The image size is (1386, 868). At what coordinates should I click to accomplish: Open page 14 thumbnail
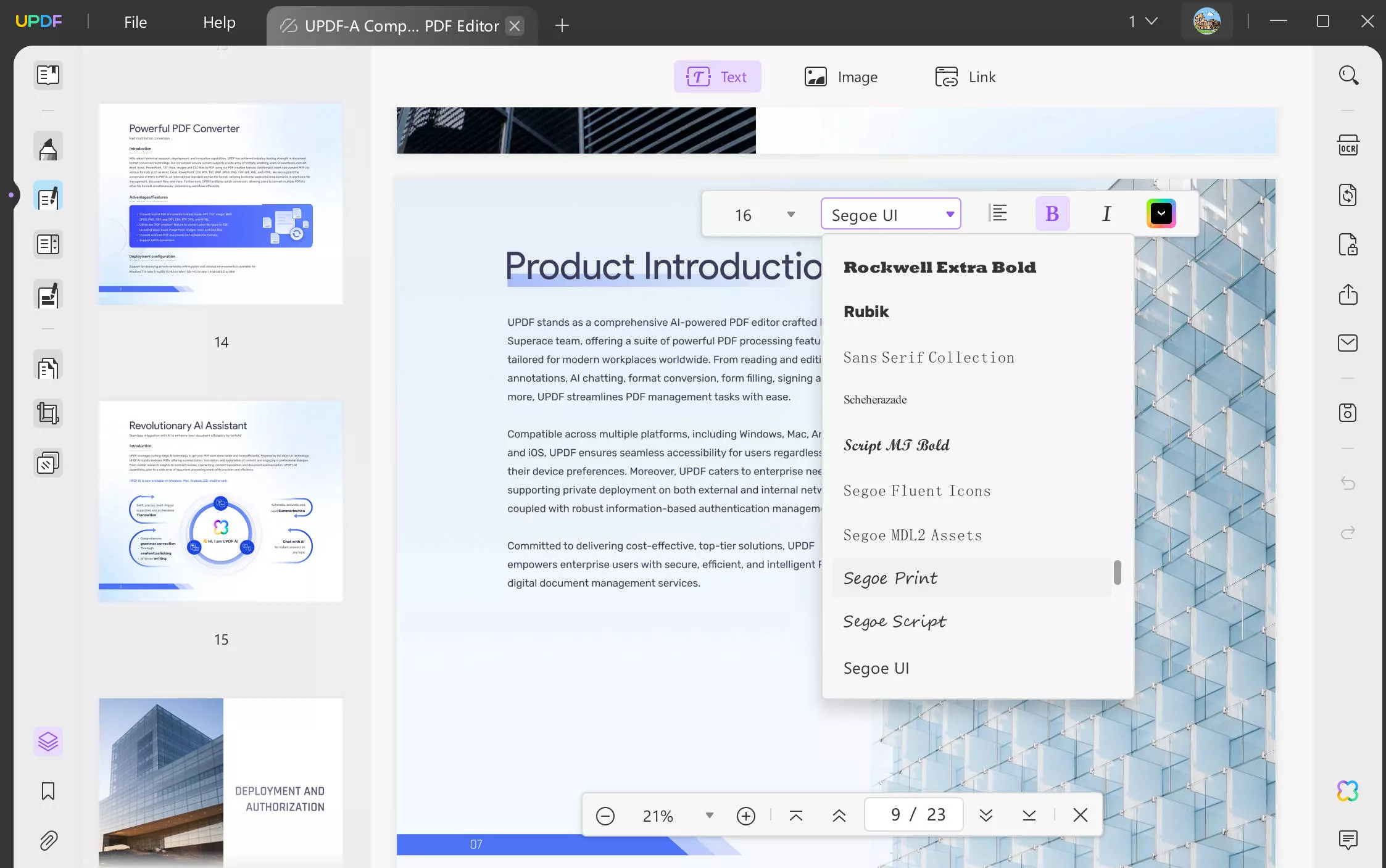point(221,204)
